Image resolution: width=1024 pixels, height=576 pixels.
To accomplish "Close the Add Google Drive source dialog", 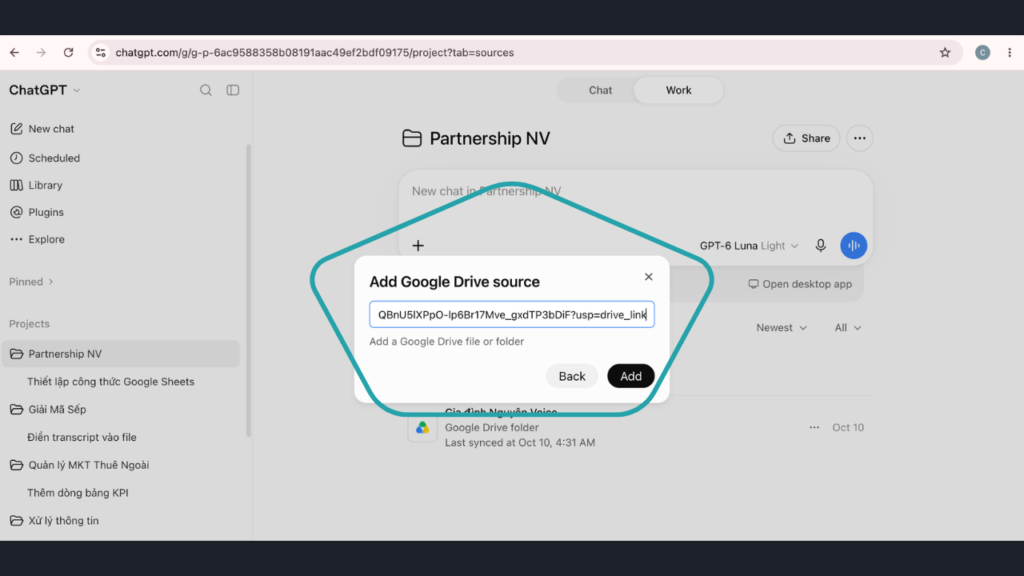I will click(x=648, y=277).
